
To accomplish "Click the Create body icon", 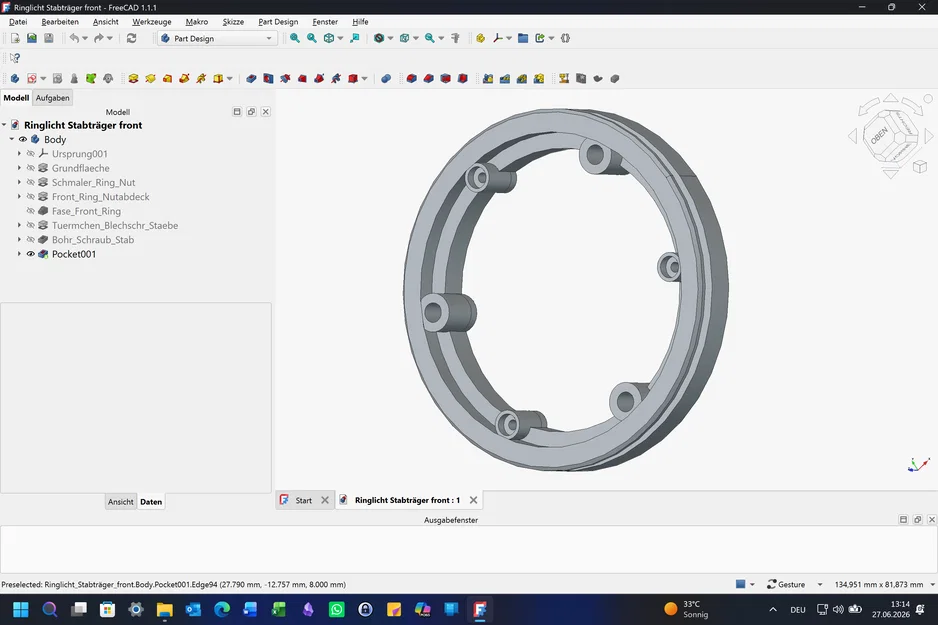I will 15,78.
